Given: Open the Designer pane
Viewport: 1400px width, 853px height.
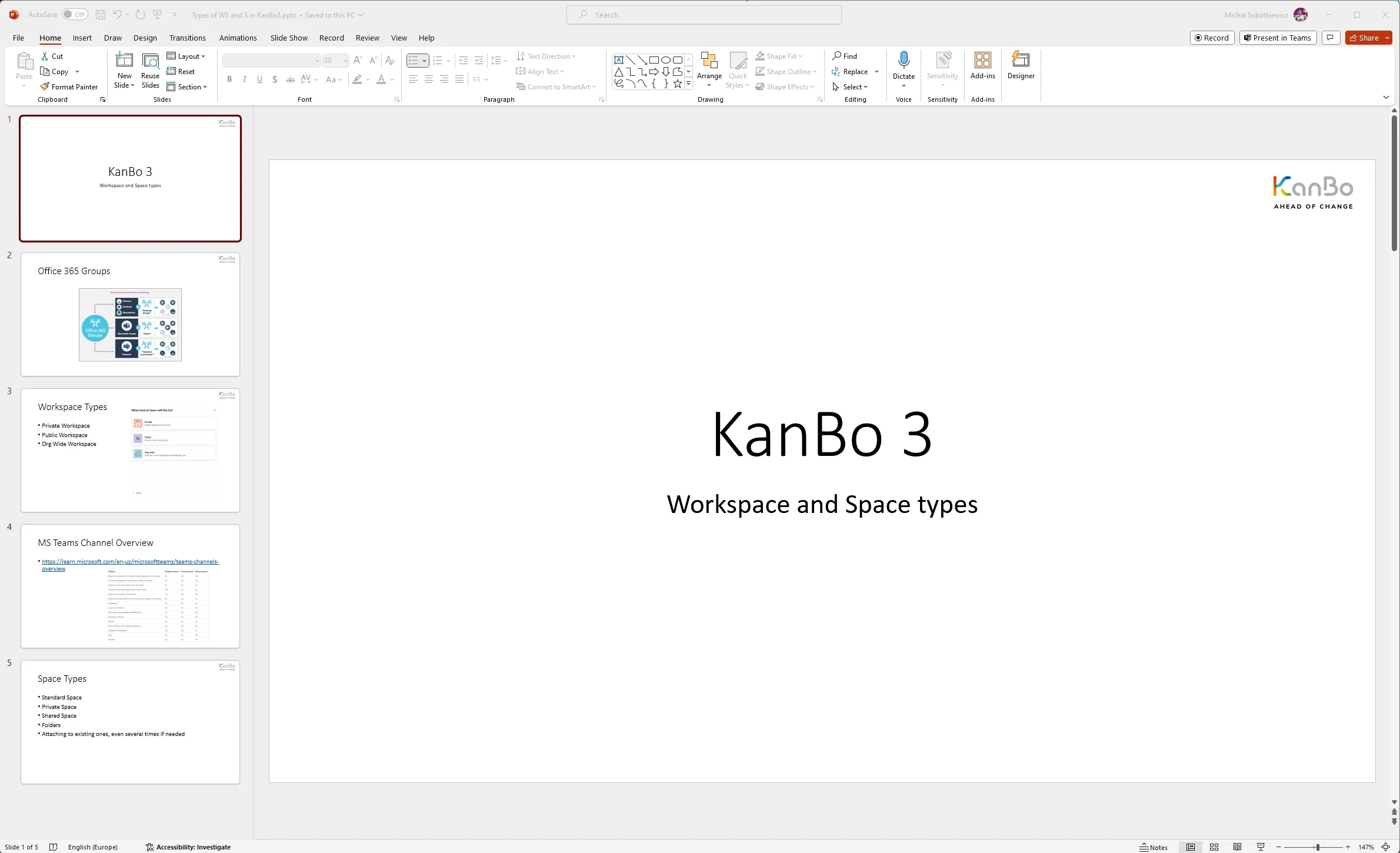Looking at the screenshot, I should [x=1020, y=66].
